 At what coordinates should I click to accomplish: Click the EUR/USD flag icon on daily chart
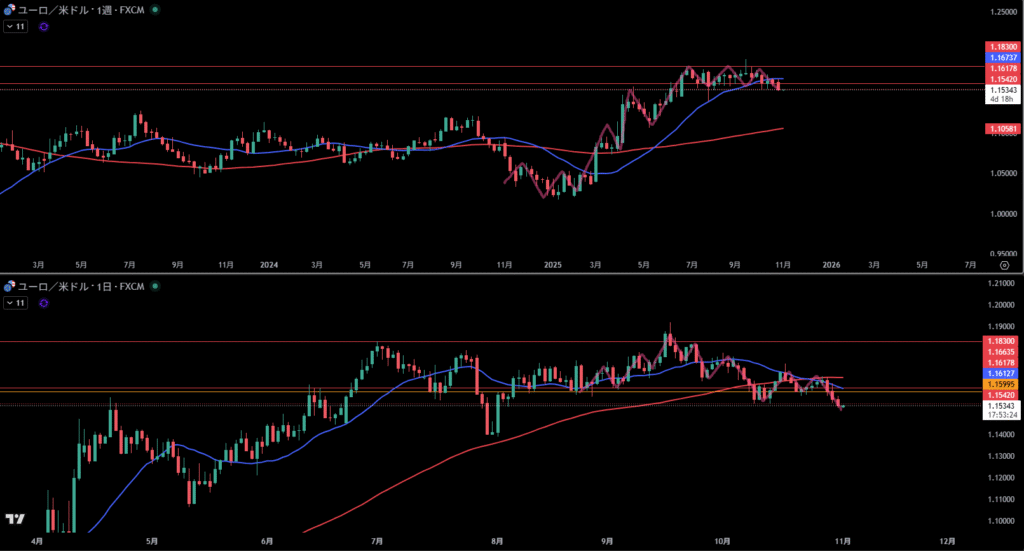coord(9,287)
